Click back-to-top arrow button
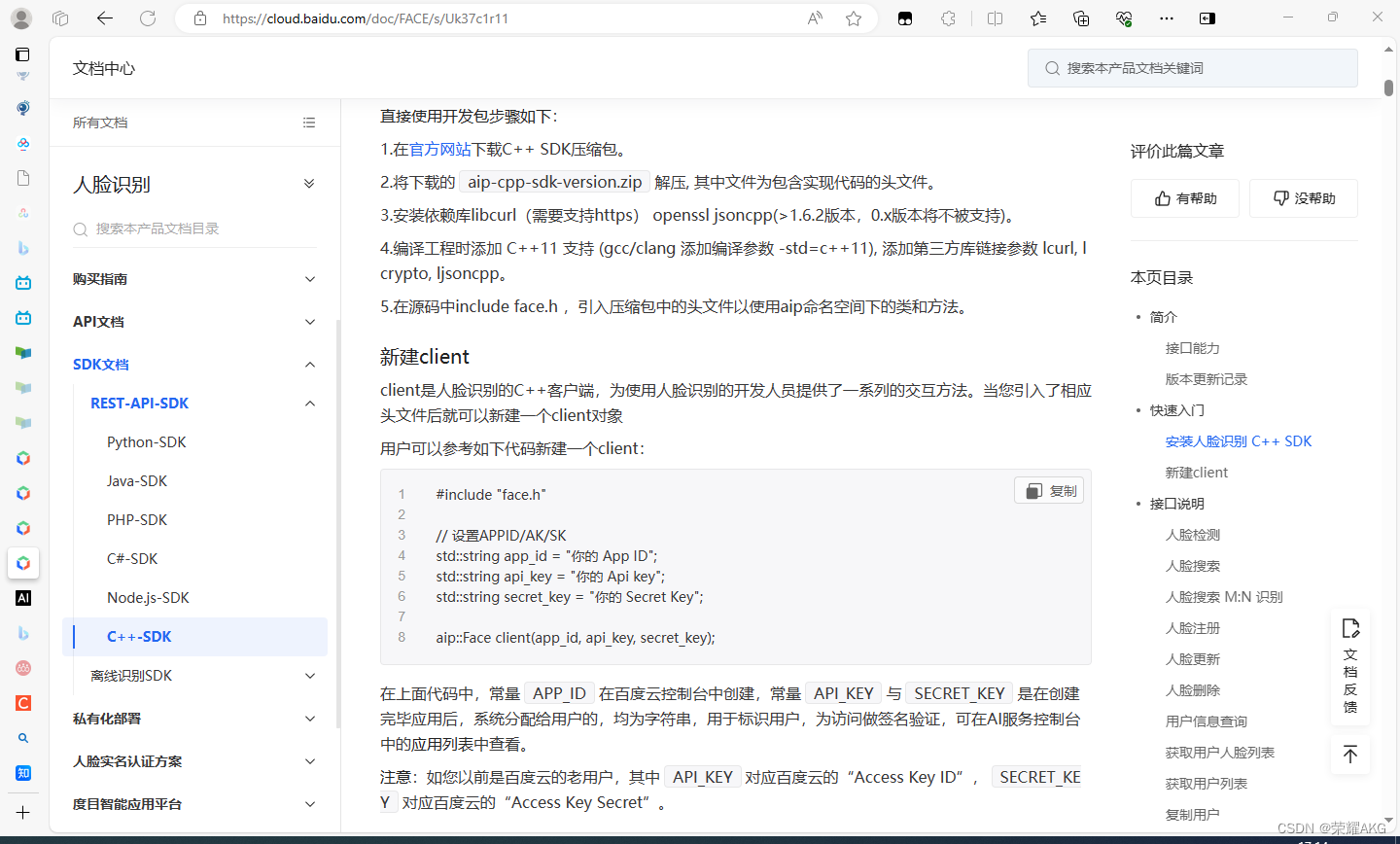The width and height of the screenshot is (1400, 844). point(1350,755)
